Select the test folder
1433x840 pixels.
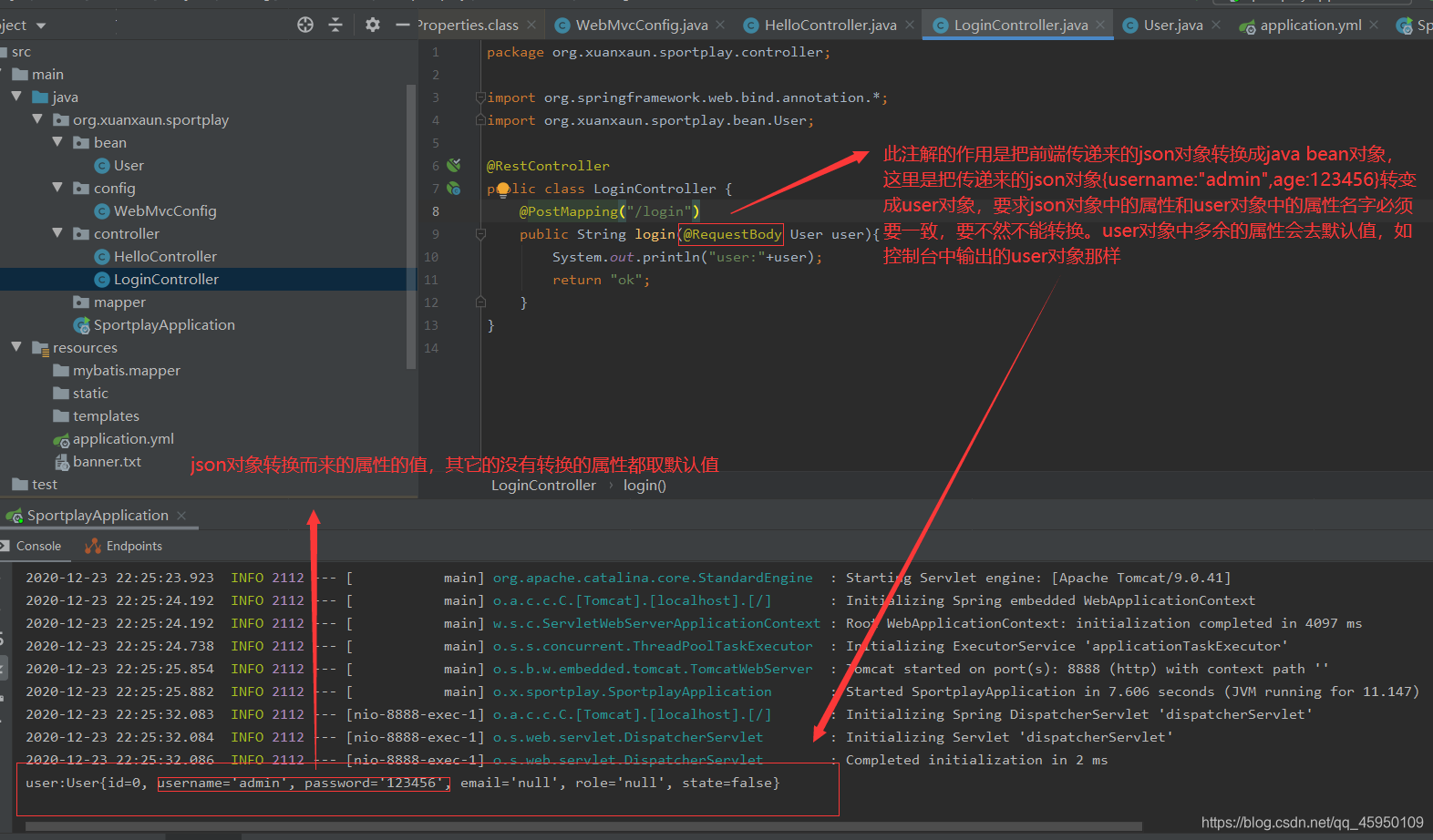click(x=44, y=485)
